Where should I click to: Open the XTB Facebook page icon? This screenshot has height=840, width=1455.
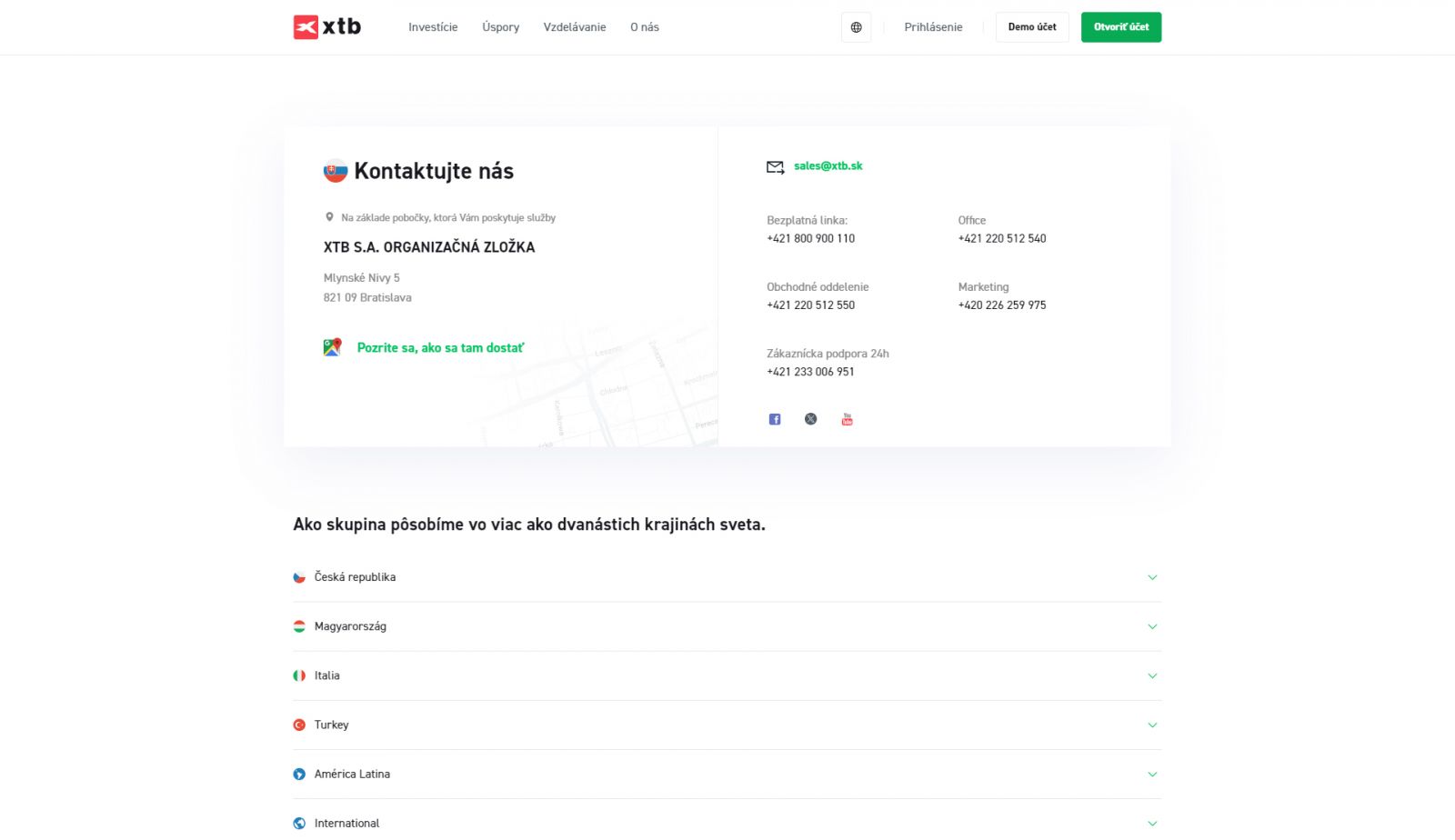tap(775, 419)
